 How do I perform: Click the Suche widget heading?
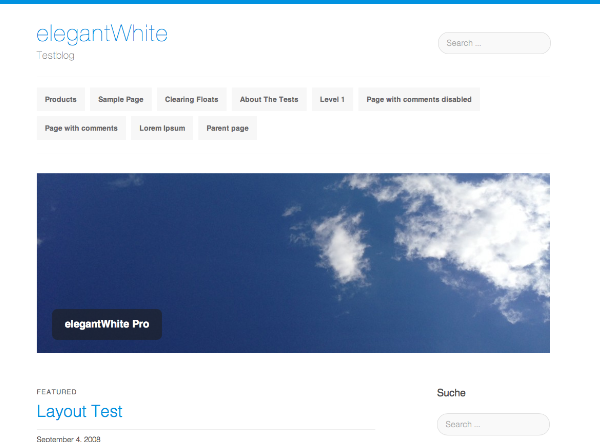point(451,393)
